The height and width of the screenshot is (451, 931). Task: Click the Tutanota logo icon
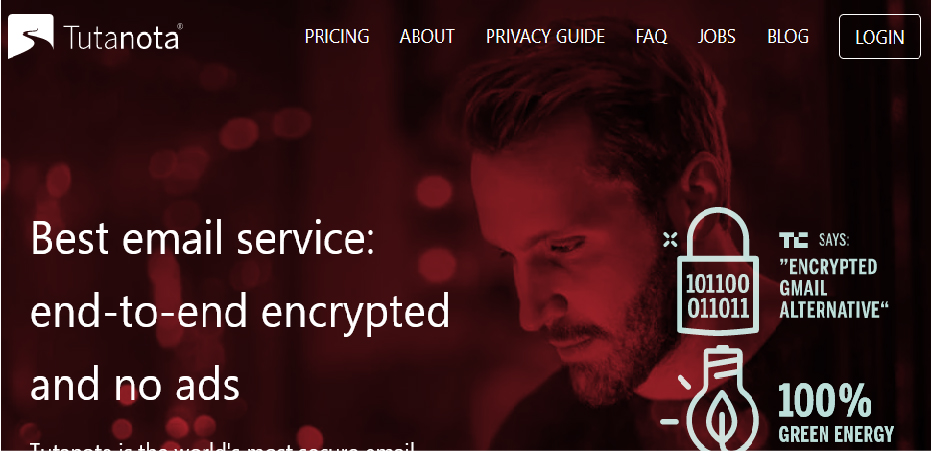31,36
